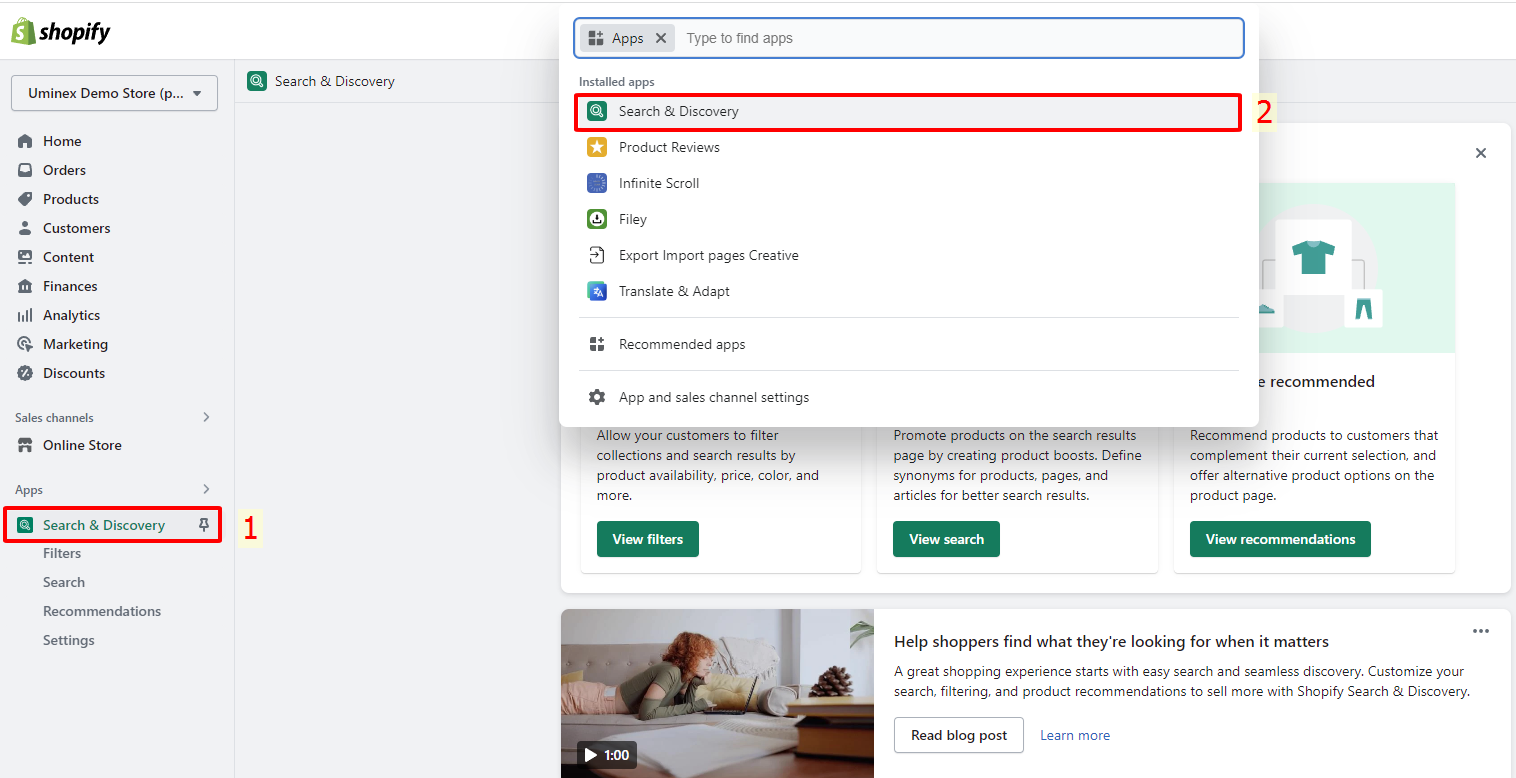Open the Filters submenu item
This screenshot has height=778, width=1516.
click(x=62, y=553)
